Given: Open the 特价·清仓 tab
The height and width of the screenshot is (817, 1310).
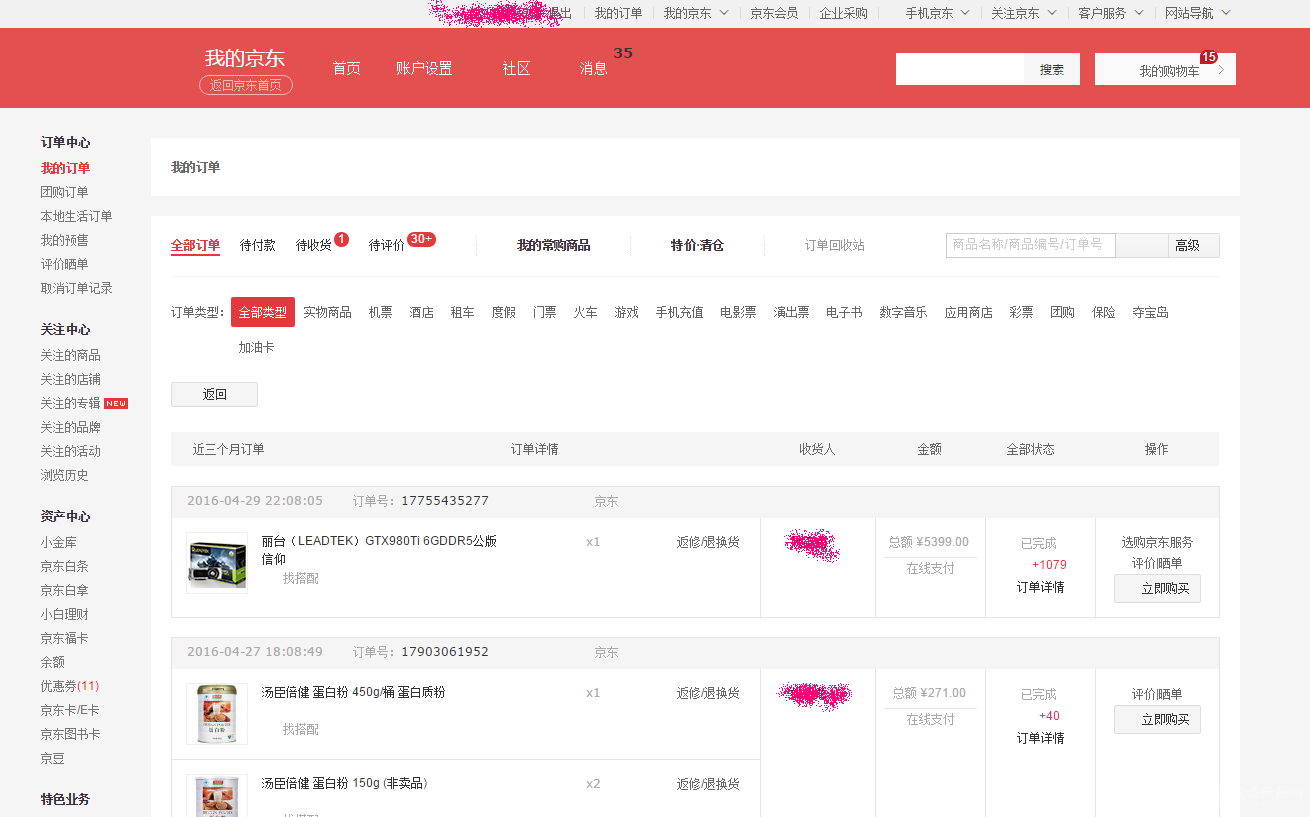Looking at the screenshot, I should point(697,245).
